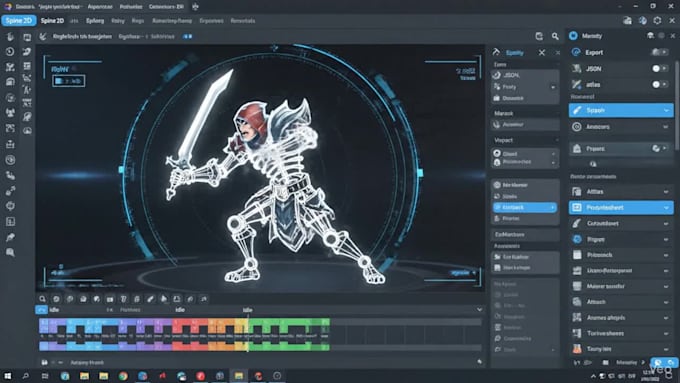Viewport: 680px width, 383px height.
Task: Click the window icon left of the viewport search magnifier
Action: click(x=539, y=36)
